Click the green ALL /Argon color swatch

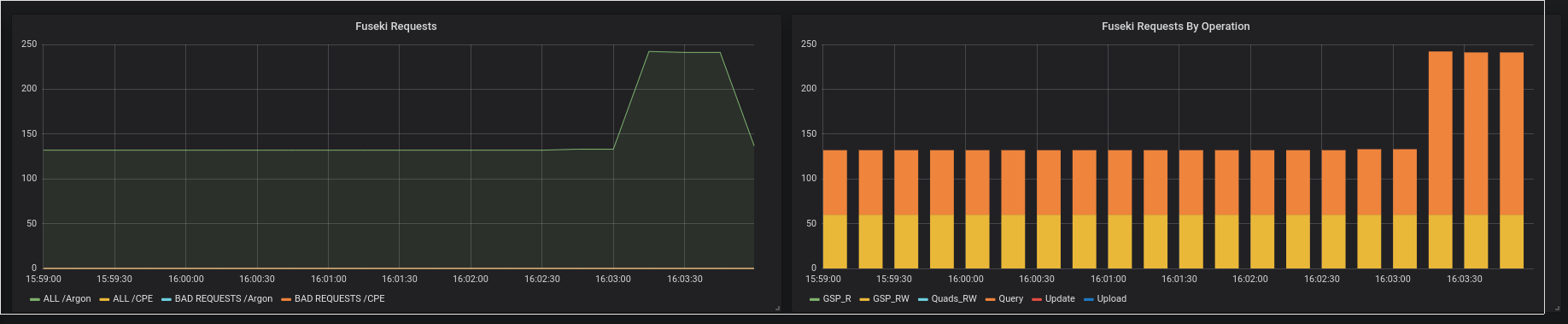pos(35,299)
